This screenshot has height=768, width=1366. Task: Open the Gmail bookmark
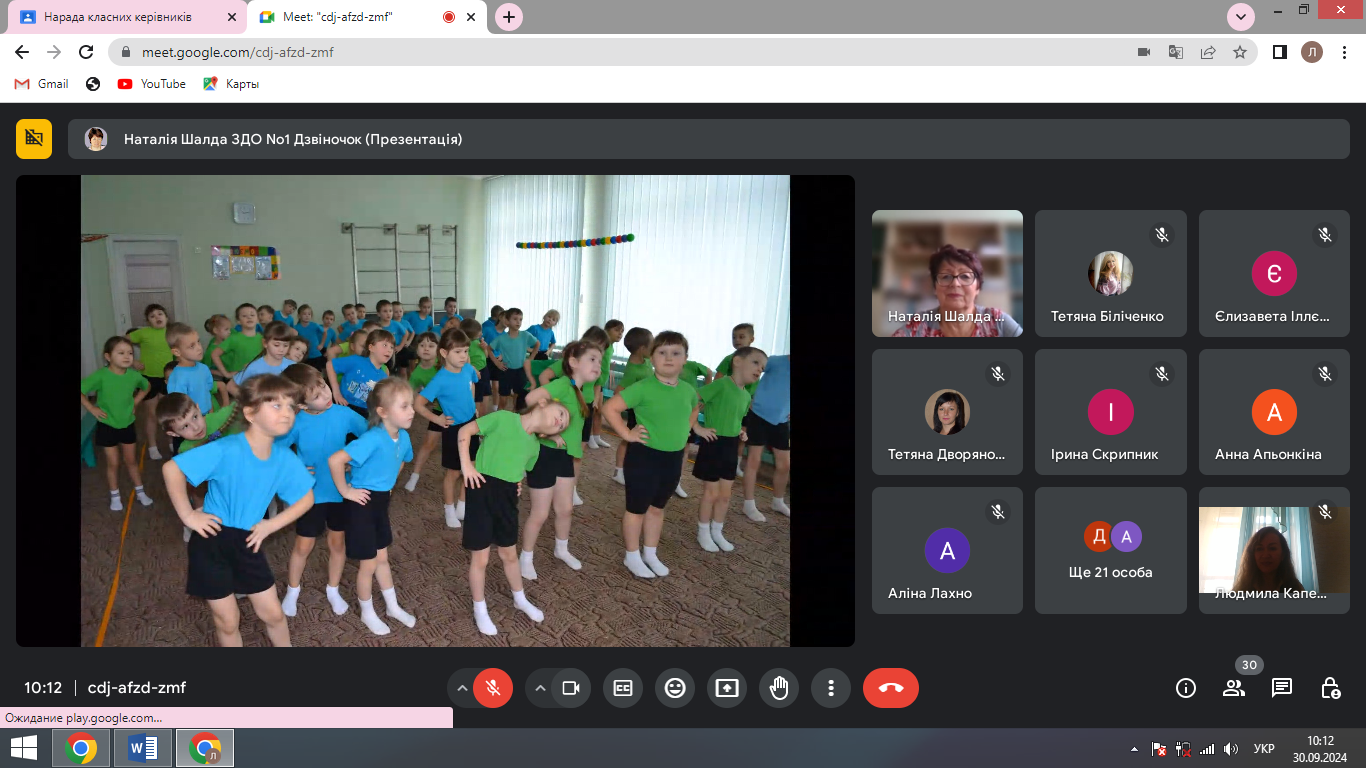42,84
